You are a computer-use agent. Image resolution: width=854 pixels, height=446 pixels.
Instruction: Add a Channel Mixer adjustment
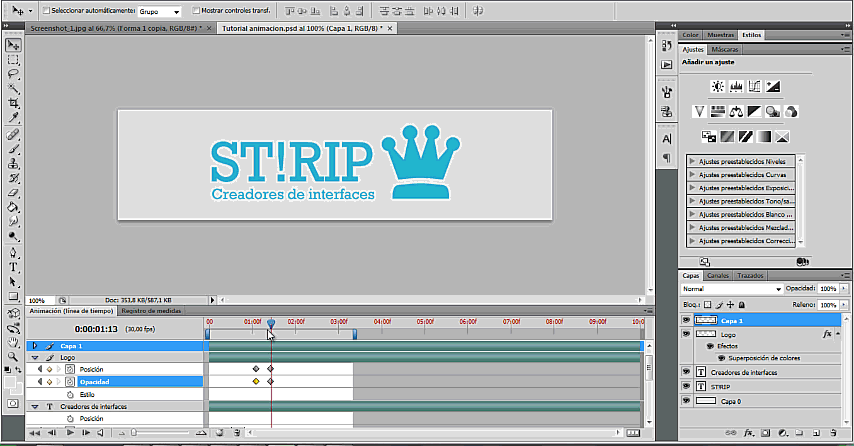[x=791, y=112]
